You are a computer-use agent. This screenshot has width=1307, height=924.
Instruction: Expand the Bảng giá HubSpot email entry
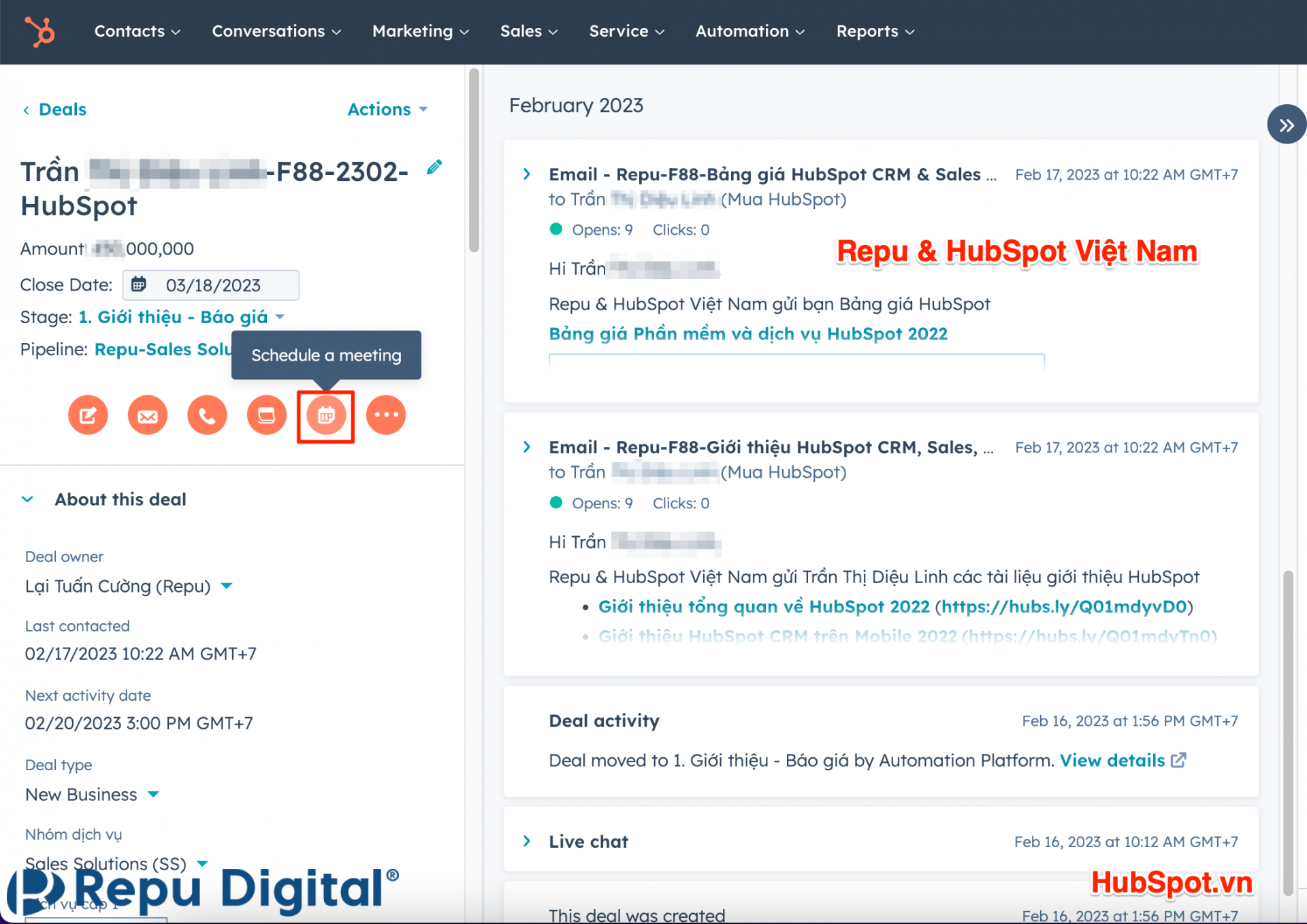pyautogui.click(x=526, y=174)
